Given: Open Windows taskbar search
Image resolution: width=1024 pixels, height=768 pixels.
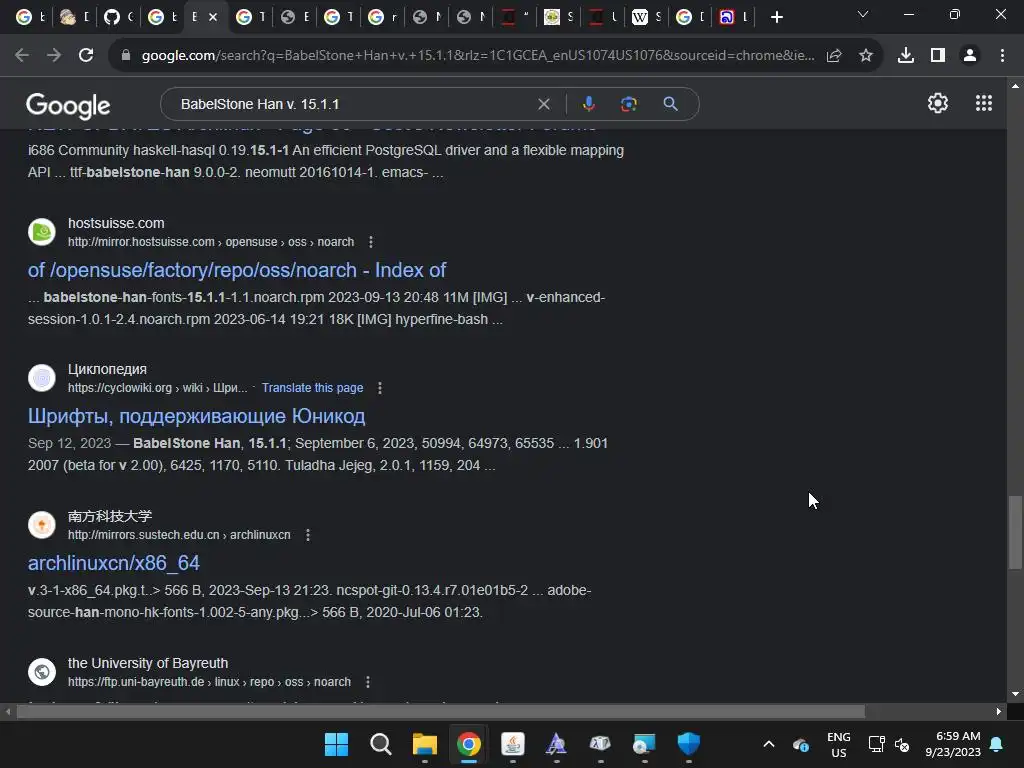Looking at the screenshot, I should pyautogui.click(x=380, y=744).
